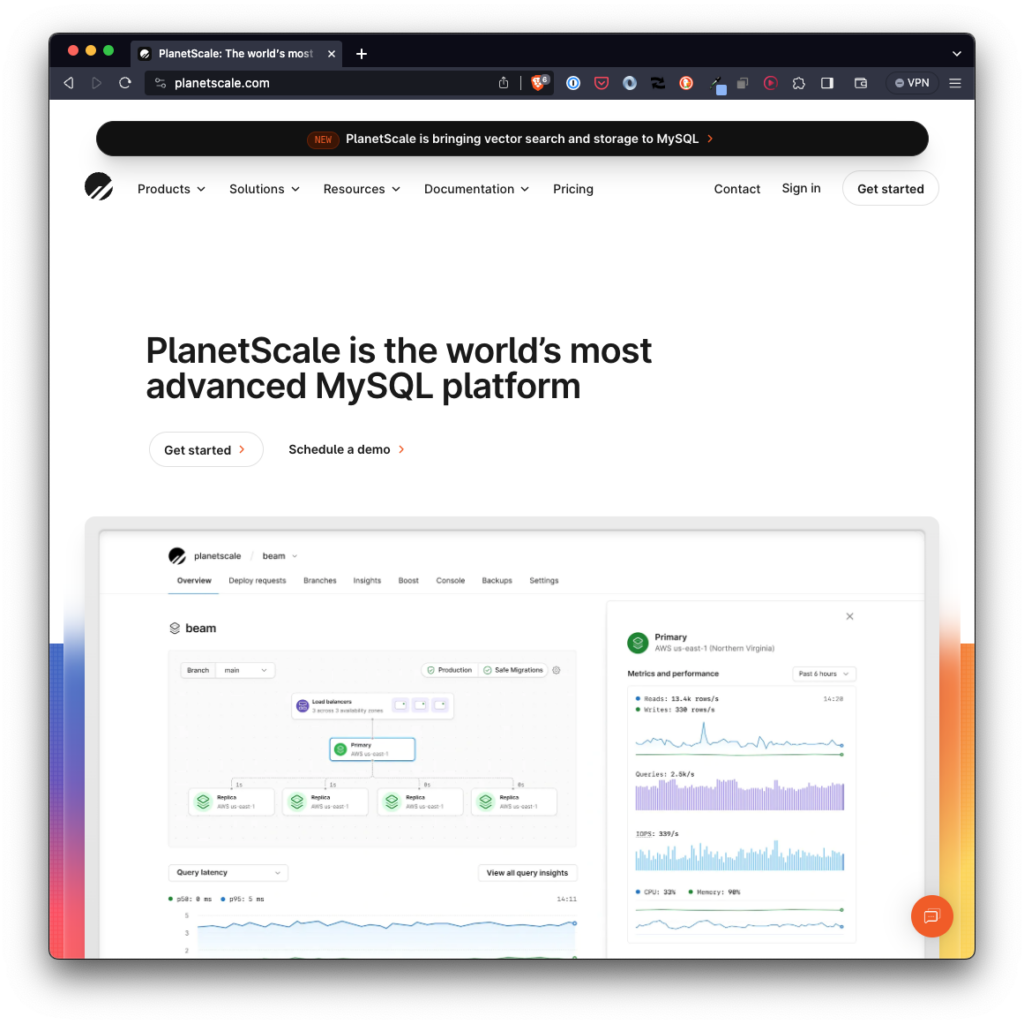The image size is (1024, 1024).
Task: Select the Overview tab
Action: (194, 580)
